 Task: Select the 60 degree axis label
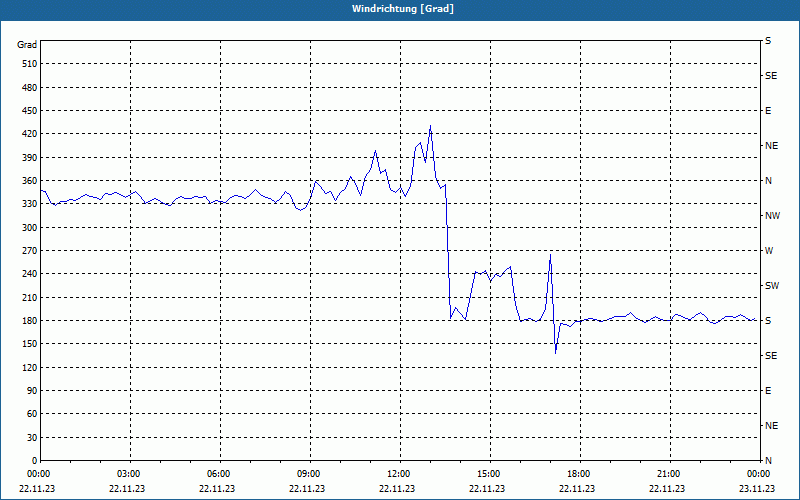[x=32, y=414]
